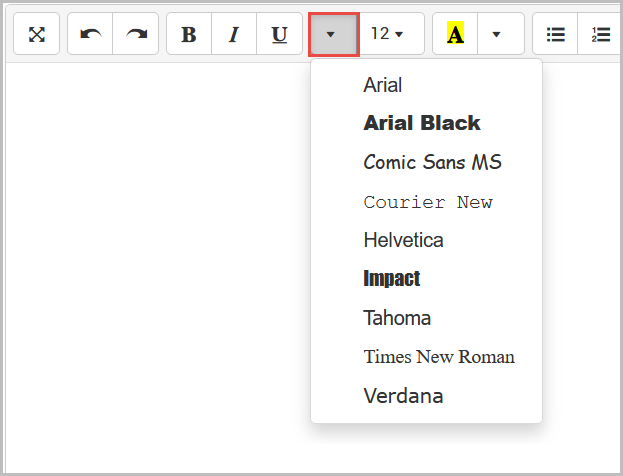Image resolution: width=623 pixels, height=476 pixels.
Task: Undo the last edit
Action: click(90, 34)
